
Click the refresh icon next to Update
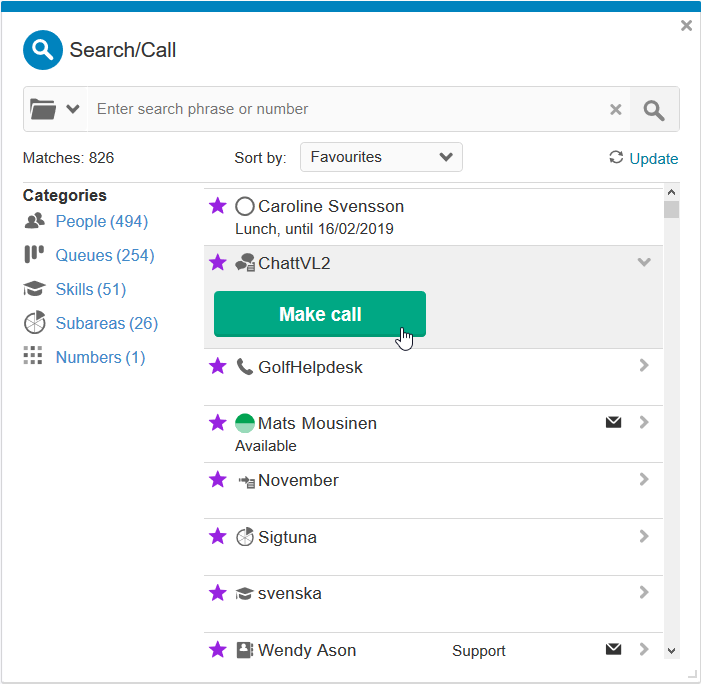pos(616,158)
